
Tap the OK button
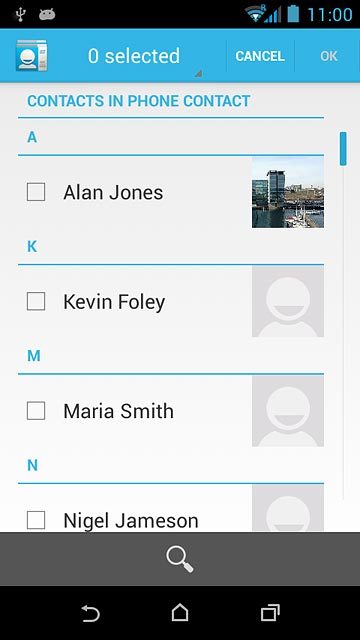[329, 56]
